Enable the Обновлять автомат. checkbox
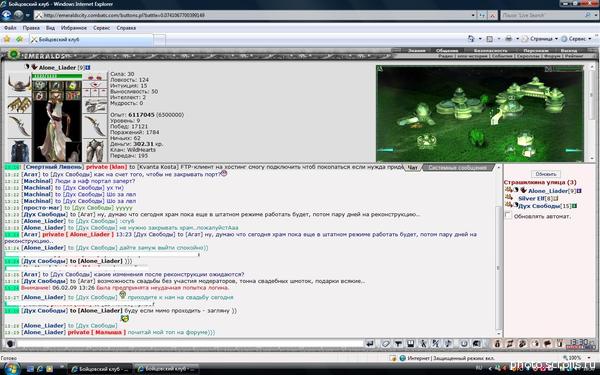This screenshot has height=375, width=600. point(508,215)
